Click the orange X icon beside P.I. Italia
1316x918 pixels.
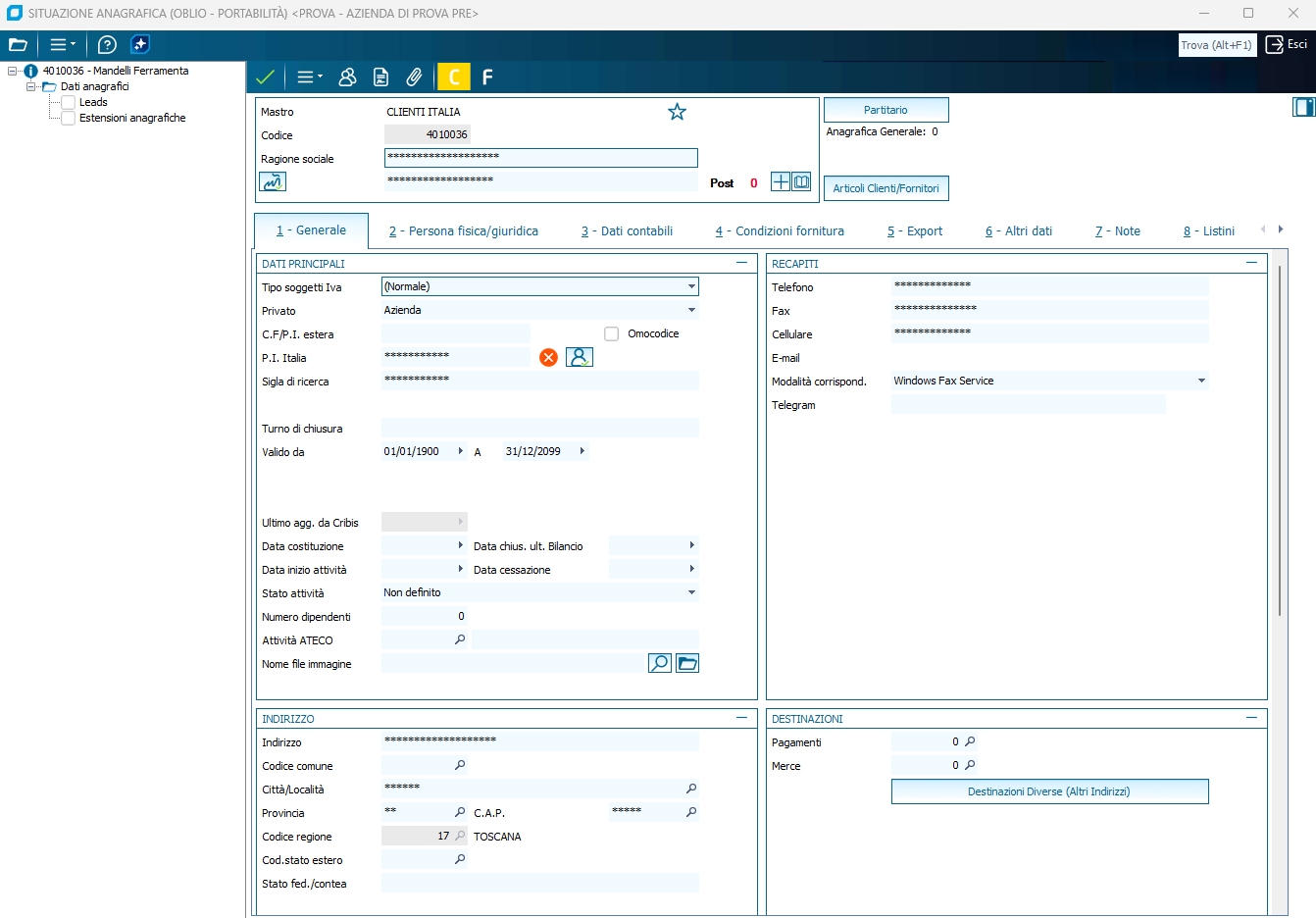click(x=548, y=358)
